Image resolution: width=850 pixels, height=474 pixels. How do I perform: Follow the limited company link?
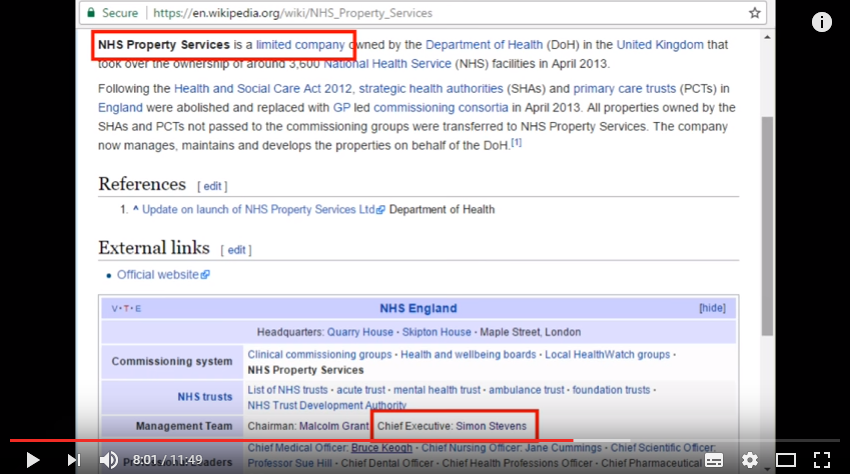(x=300, y=45)
